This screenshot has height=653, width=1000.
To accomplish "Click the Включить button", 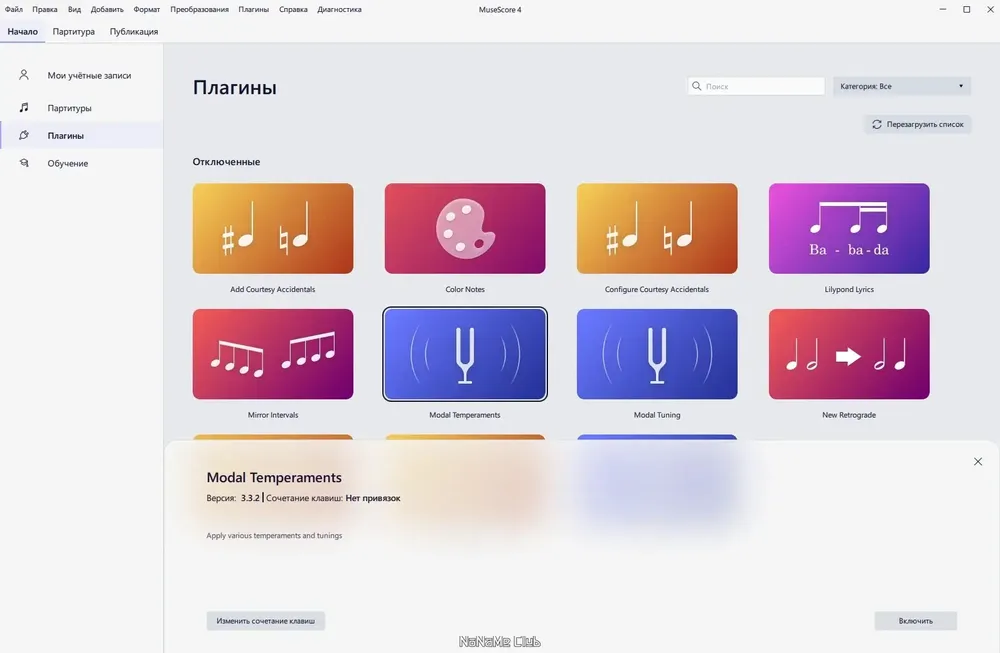I will click(916, 620).
